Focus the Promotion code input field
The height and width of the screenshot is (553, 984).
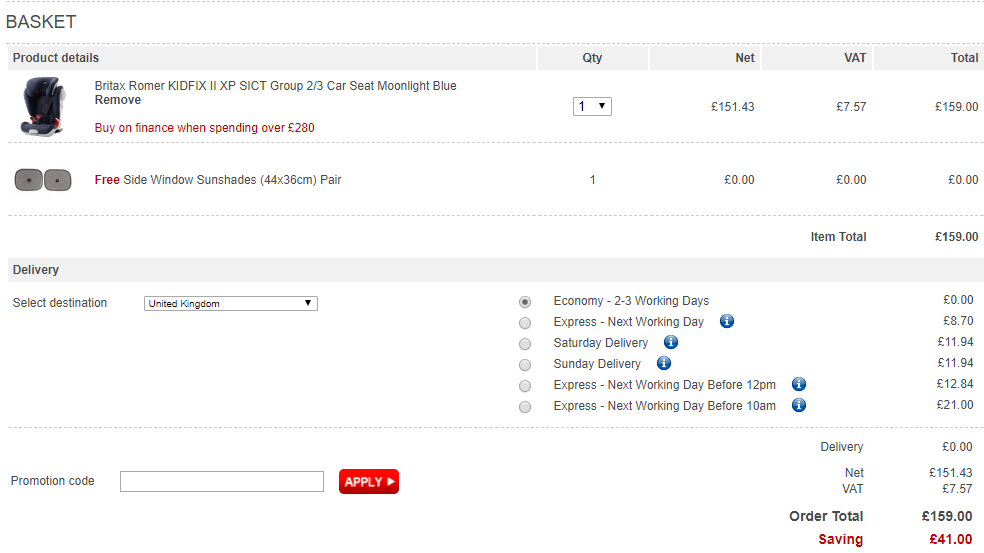point(222,482)
